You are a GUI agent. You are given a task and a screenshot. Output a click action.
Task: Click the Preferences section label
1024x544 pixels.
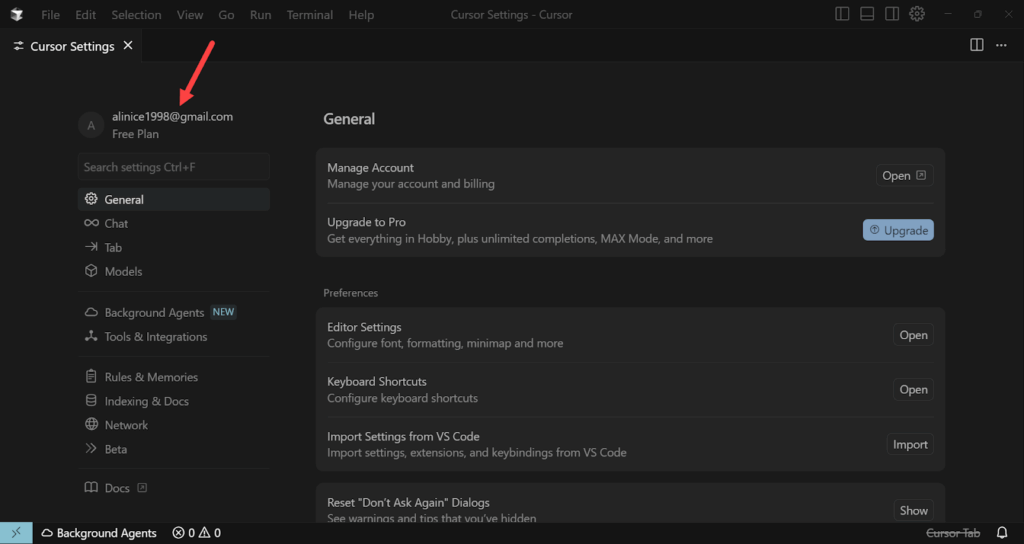(351, 293)
